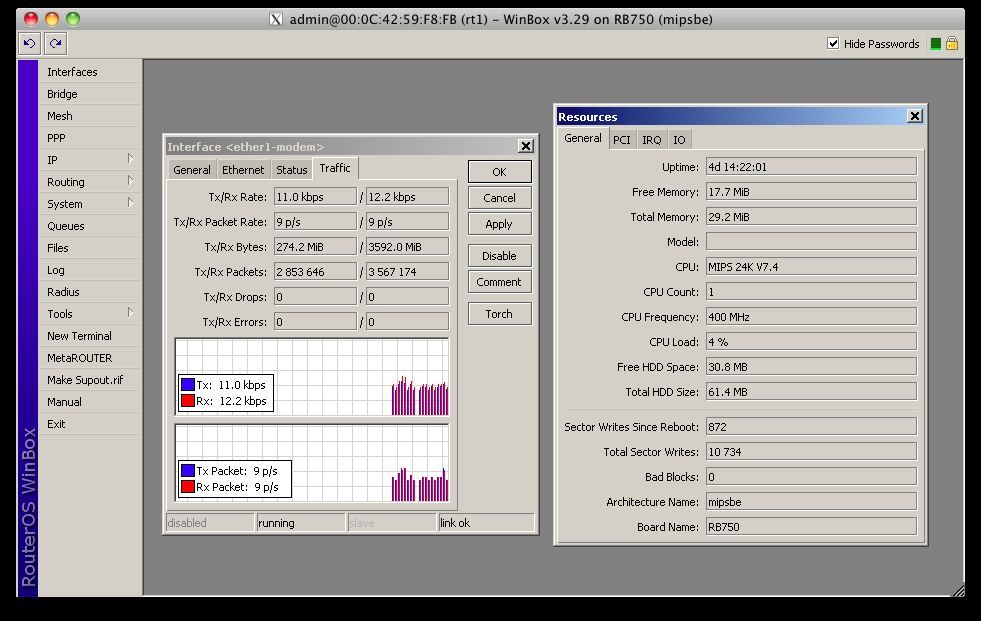This screenshot has width=981, height=621.
Task: Switch to the IRQ tab
Action: pyautogui.click(x=651, y=139)
